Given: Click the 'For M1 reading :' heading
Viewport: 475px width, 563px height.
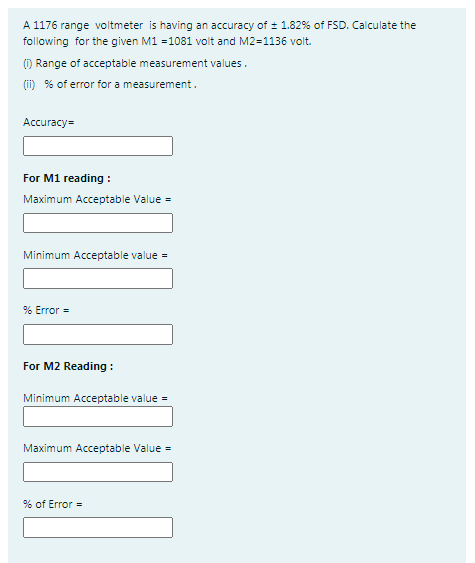Looking at the screenshot, I should point(67,178).
